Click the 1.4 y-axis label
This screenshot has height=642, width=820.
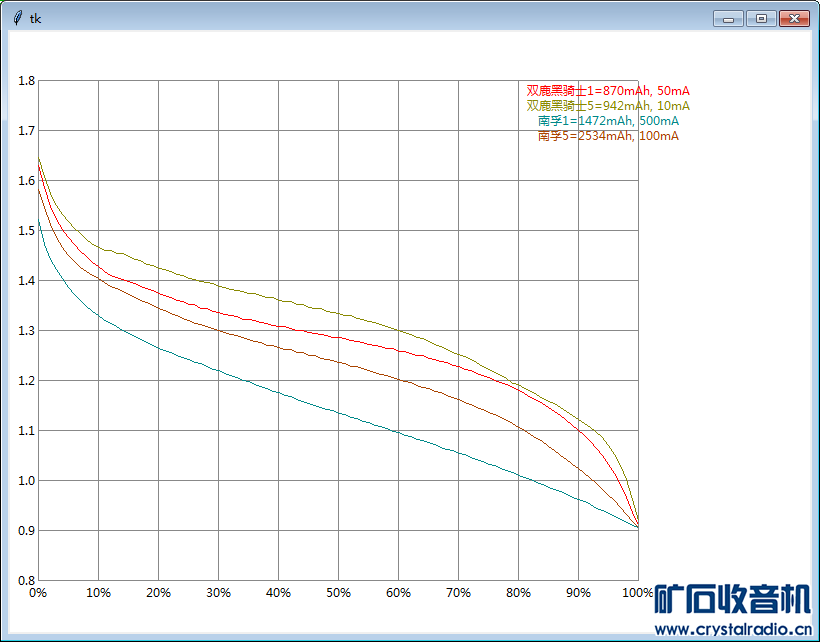27,281
